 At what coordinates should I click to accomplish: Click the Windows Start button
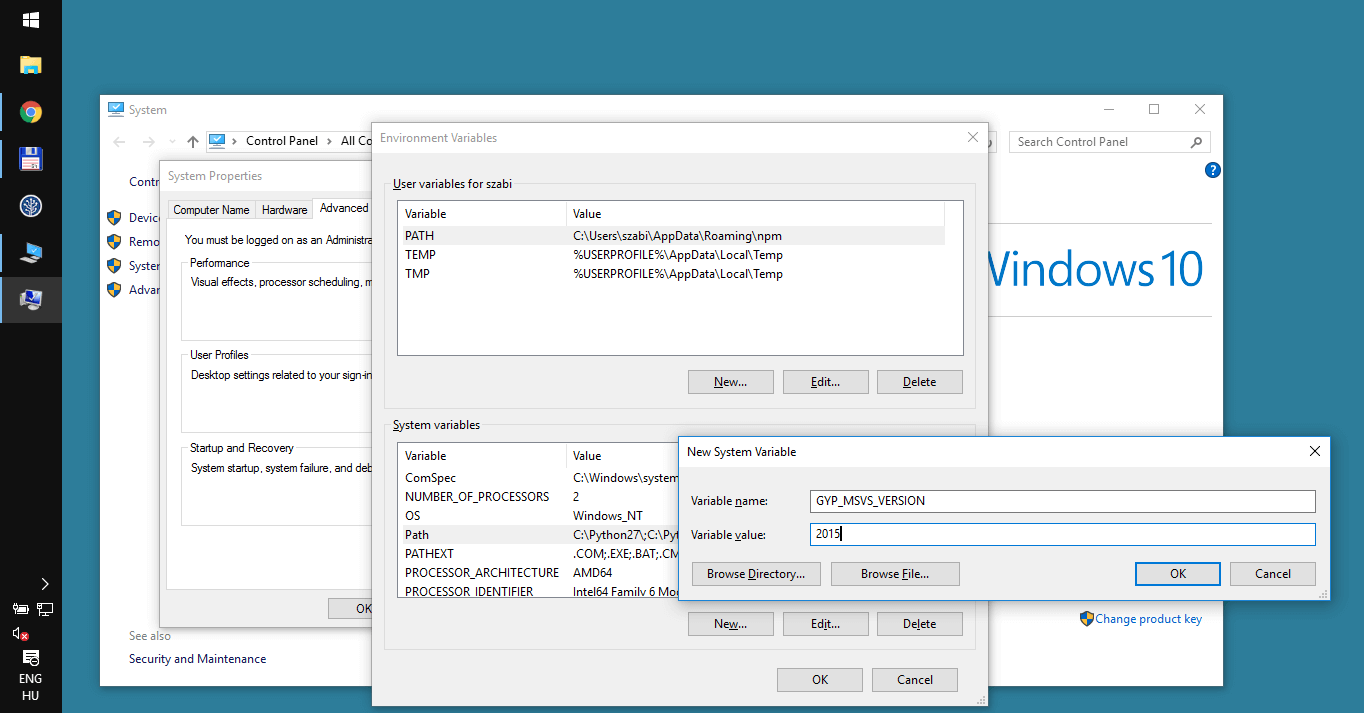click(30, 19)
